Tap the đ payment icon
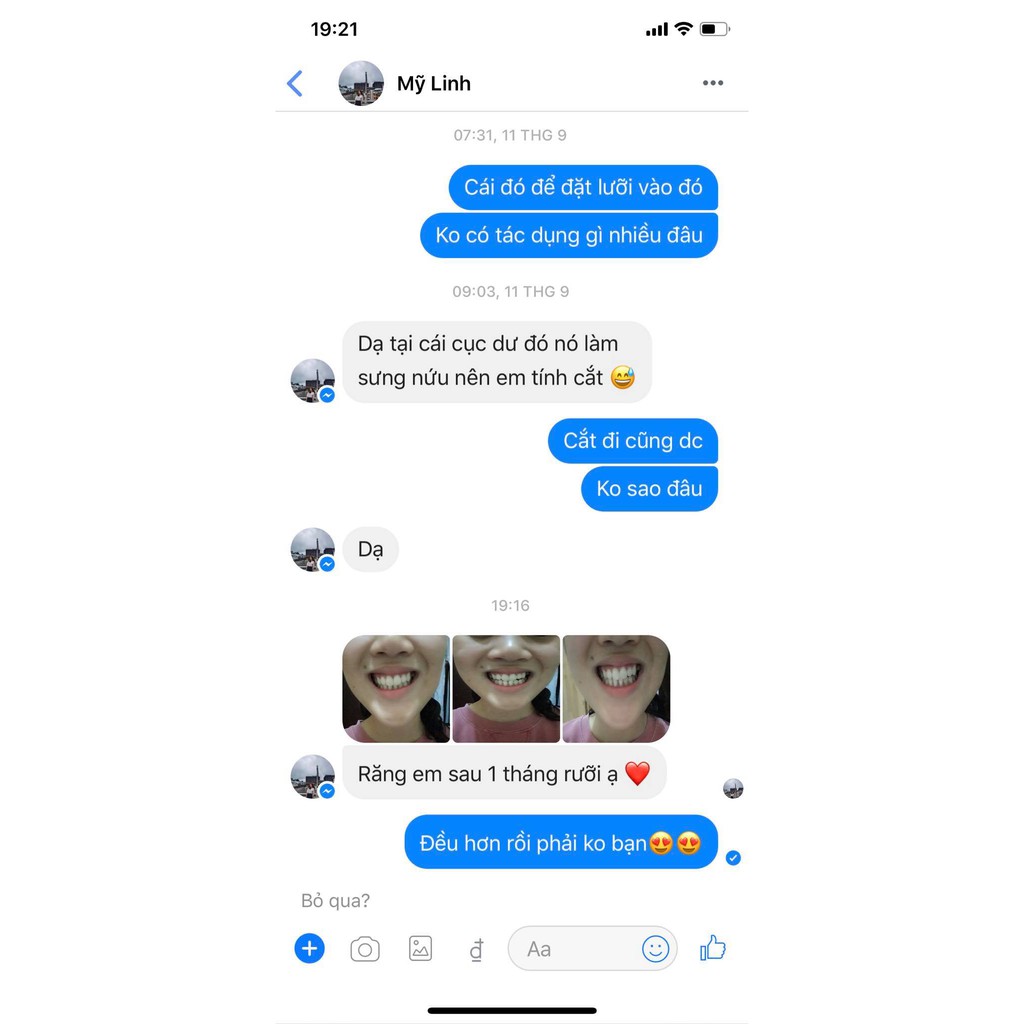Image resolution: width=1024 pixels, height=1024 pixels. [x=477, y=950]
